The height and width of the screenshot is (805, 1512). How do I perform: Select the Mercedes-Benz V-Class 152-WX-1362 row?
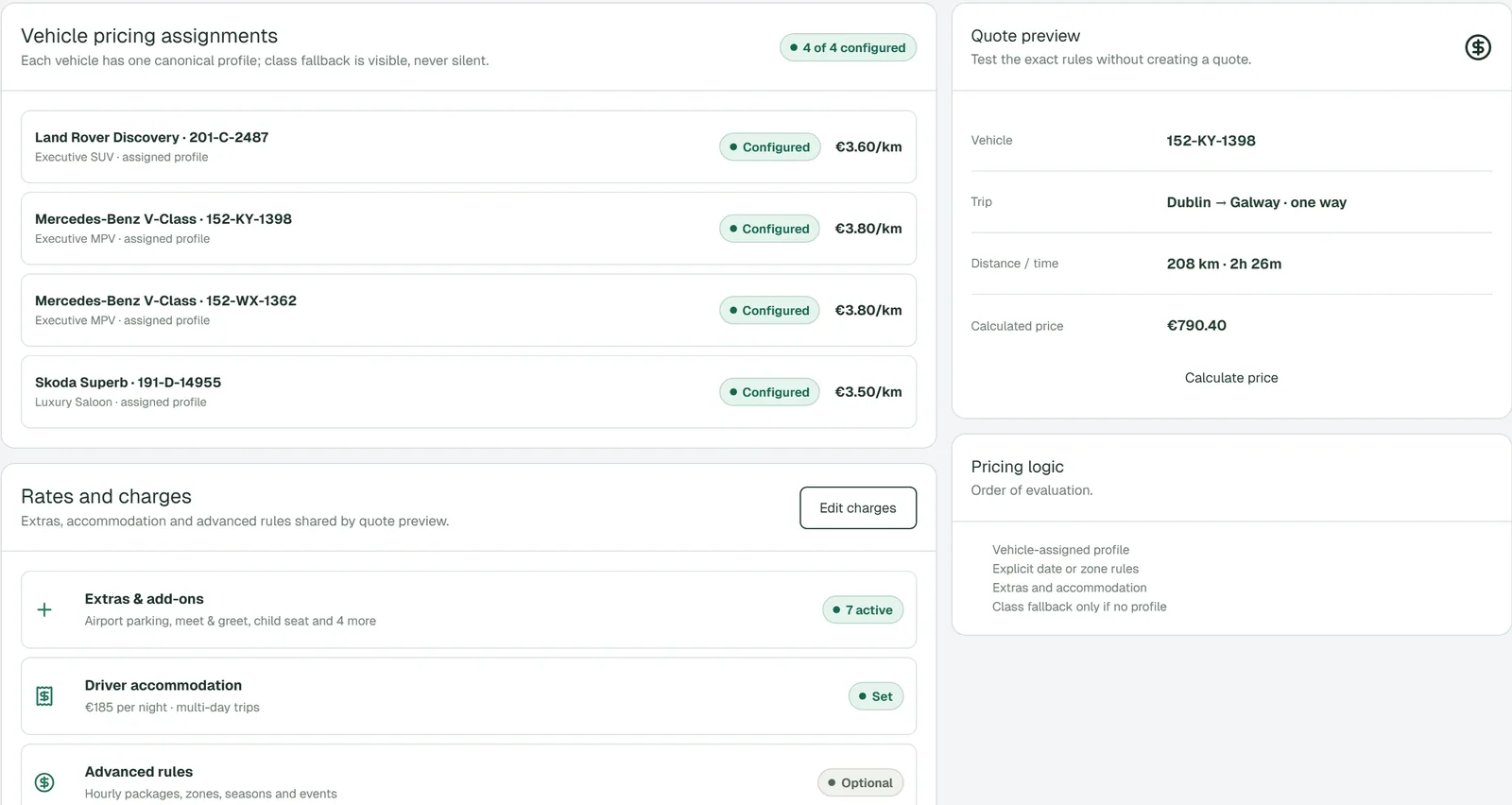click(x=469, y=310)
